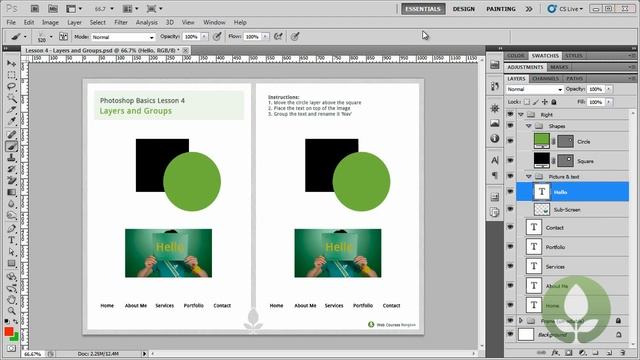
Task: Select the Rectangular Marquee tool
Action: tap(11, 75)
